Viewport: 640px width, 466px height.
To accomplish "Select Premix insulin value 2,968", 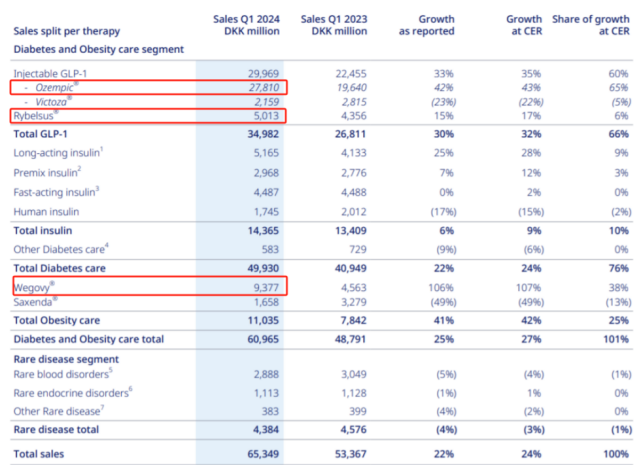I will (x=266, y=173).
